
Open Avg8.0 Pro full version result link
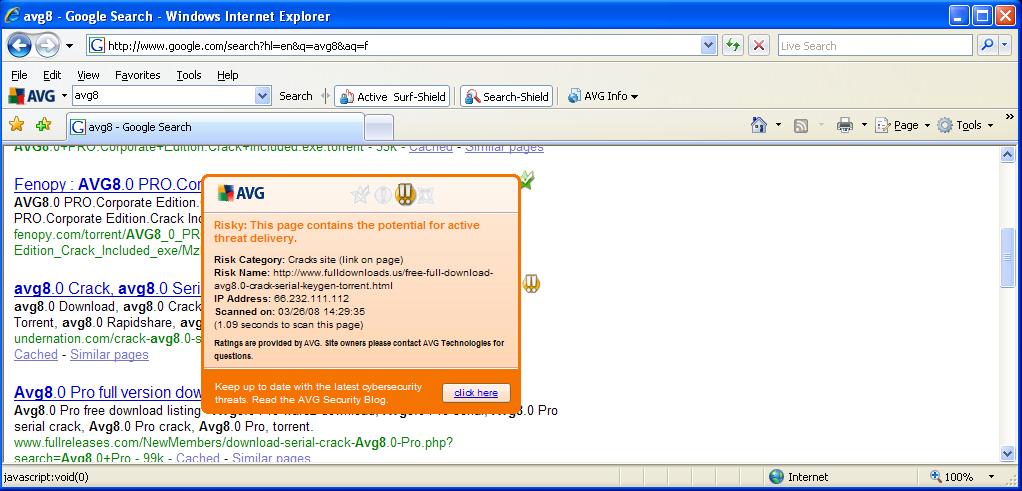(x=108, y=393)
